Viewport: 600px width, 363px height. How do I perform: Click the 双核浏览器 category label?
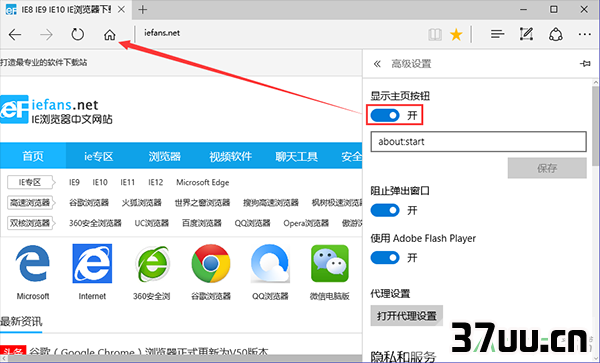pyautogui.click(x=30, y=223)
